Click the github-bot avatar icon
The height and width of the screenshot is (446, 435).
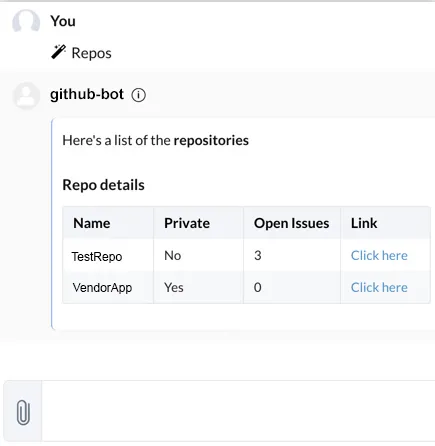point(26,96)
